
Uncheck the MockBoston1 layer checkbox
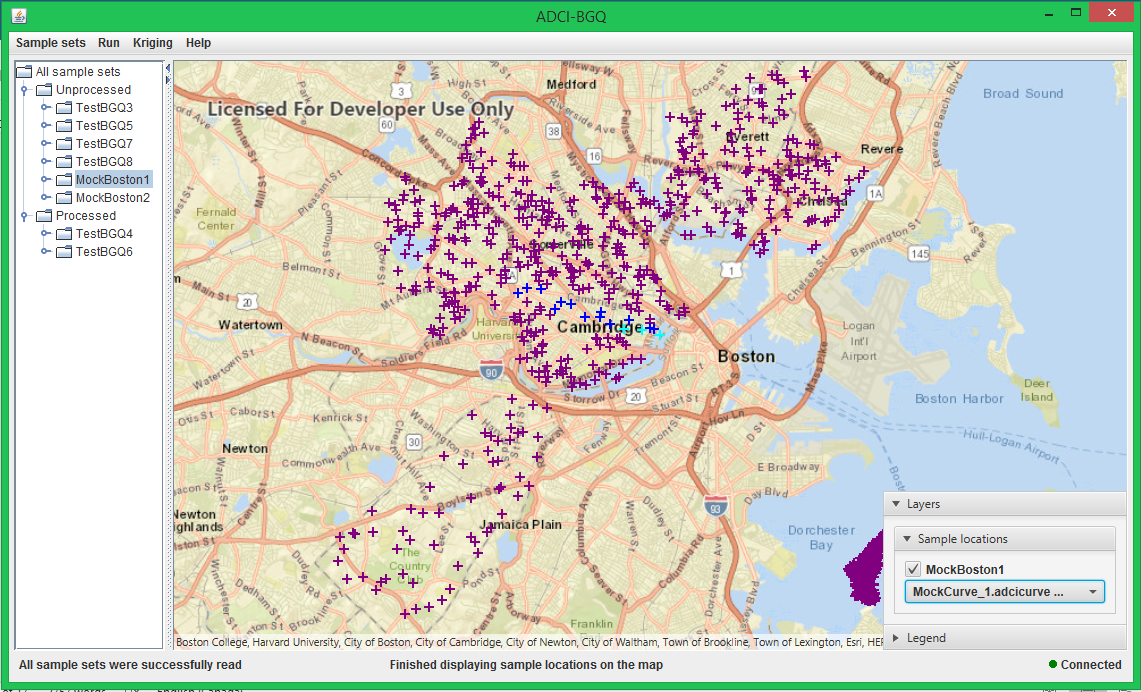tap(913, 570)
